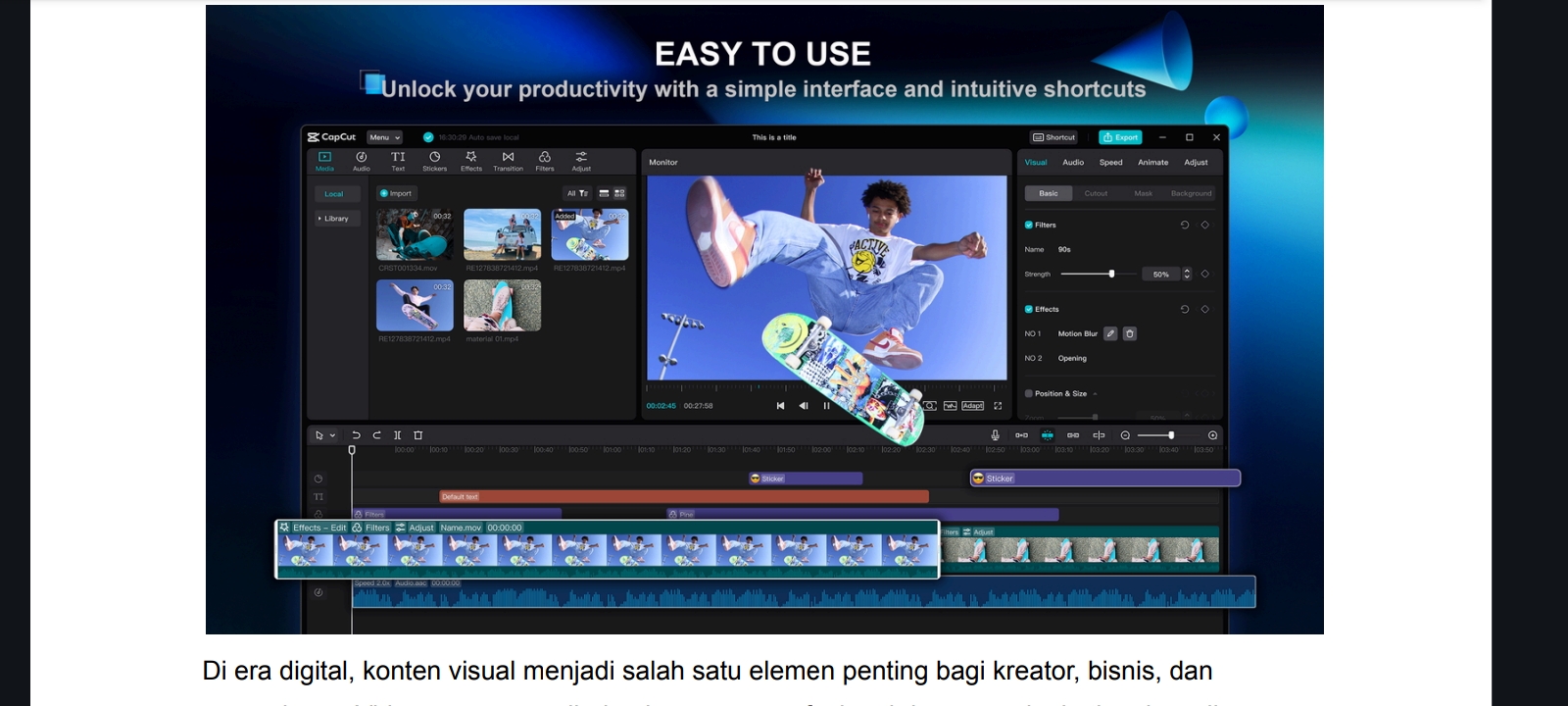Toggle the highlighted teal snapping icon in timeline toolbar

point(1047,435)
